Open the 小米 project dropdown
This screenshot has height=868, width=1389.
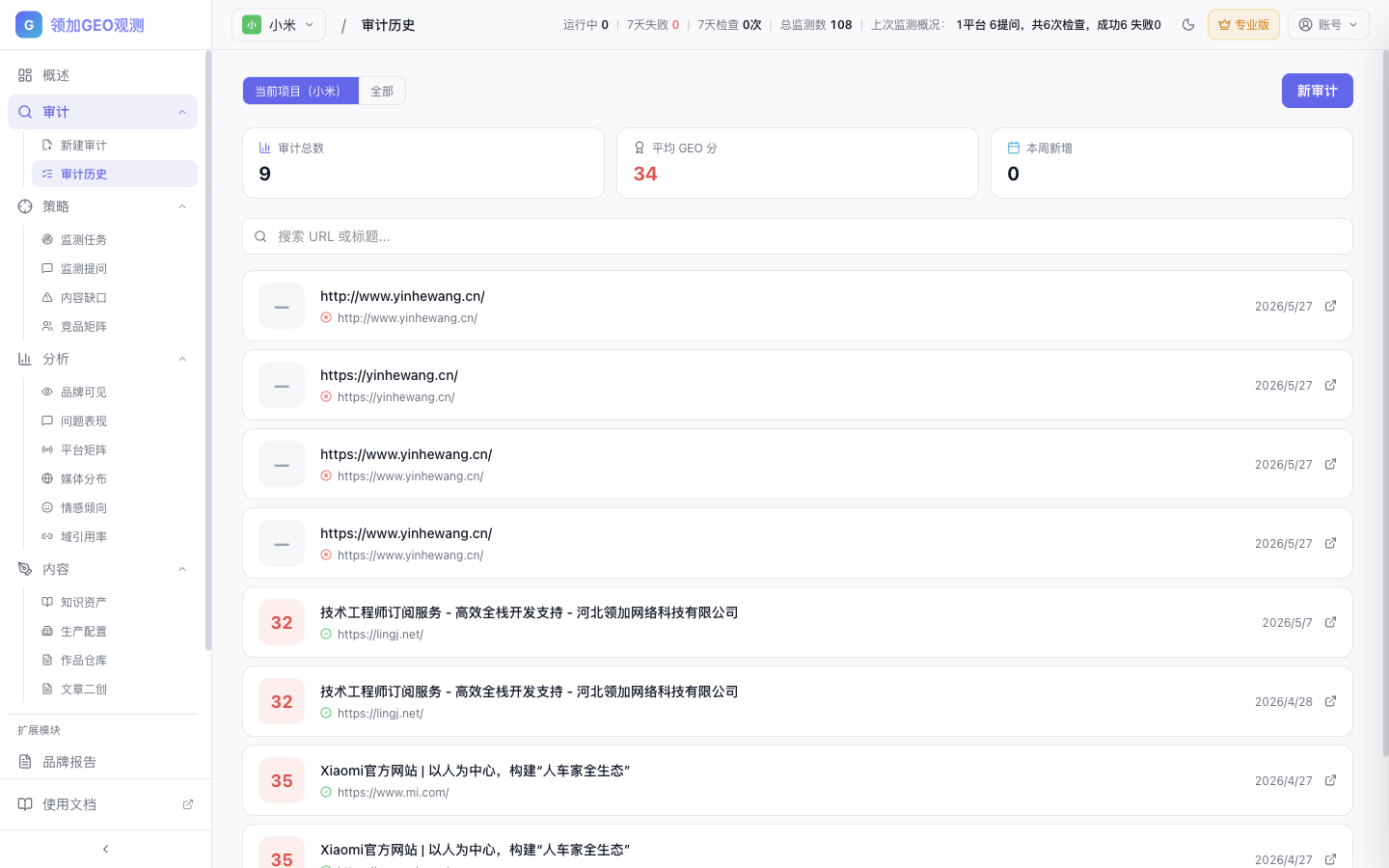[x=279, y=25]
